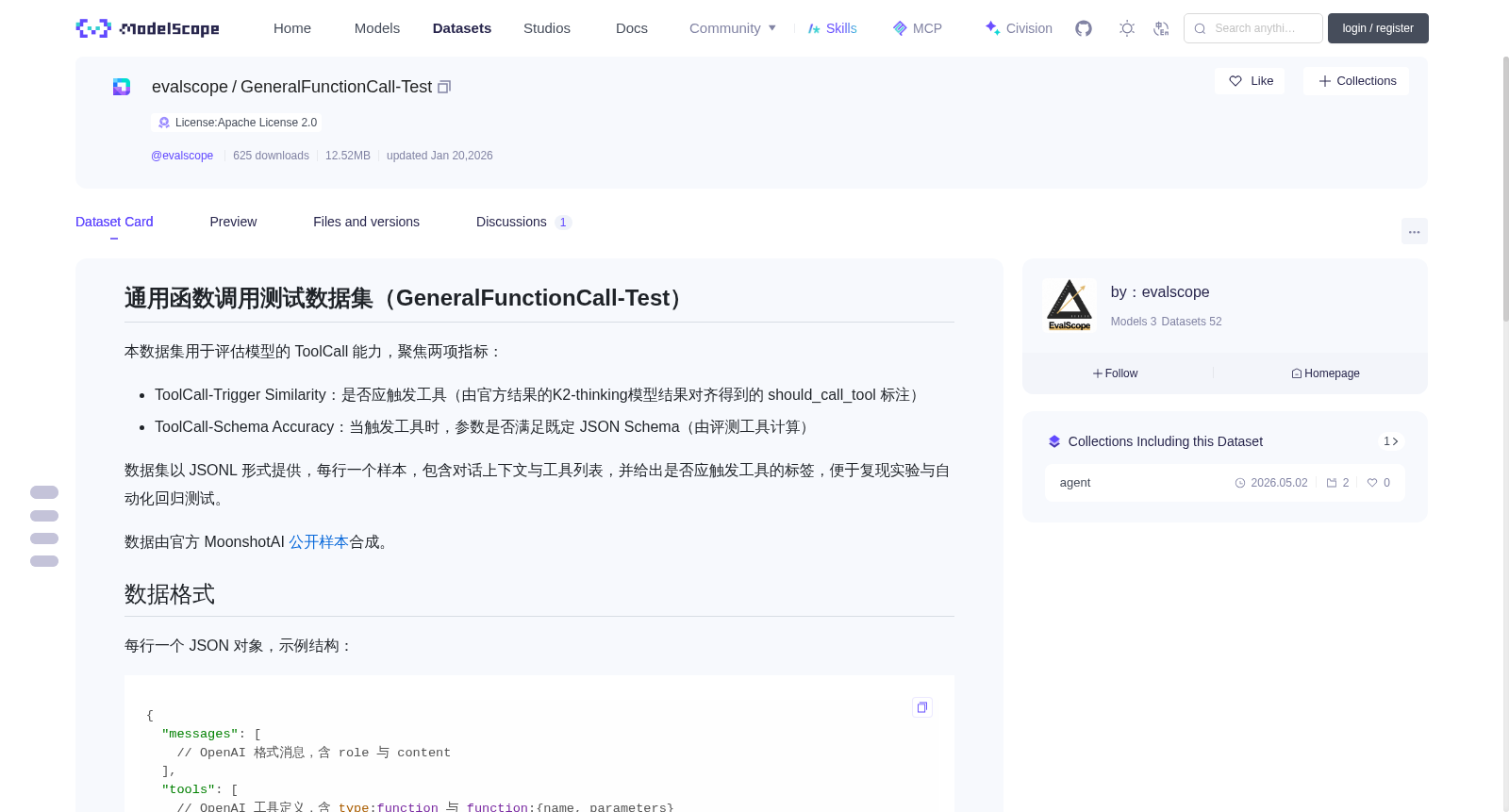The height and width of the screenshot is (812, 1509).
Task: Jump to fourth section via outline marker
Action: click(x=44, y=561)
